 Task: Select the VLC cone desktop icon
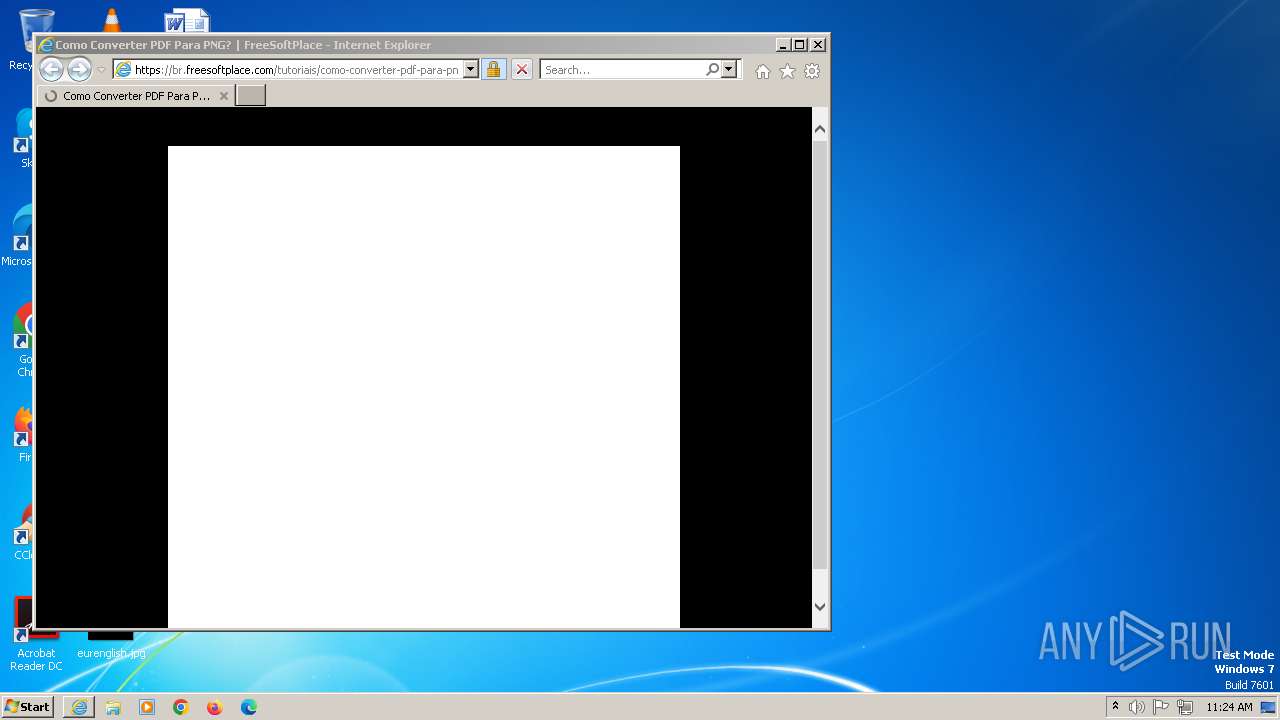112,20
